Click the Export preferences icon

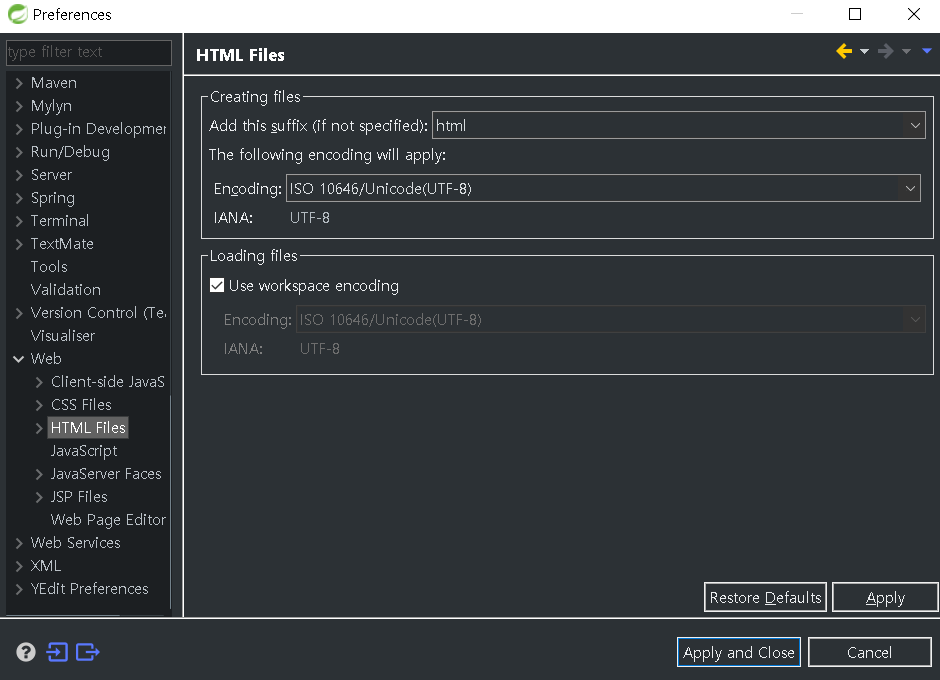88,652
